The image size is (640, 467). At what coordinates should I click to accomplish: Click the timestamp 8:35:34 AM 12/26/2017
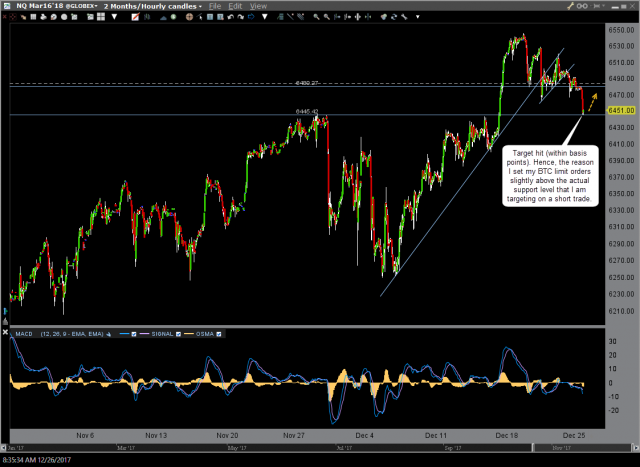point(36,460)
